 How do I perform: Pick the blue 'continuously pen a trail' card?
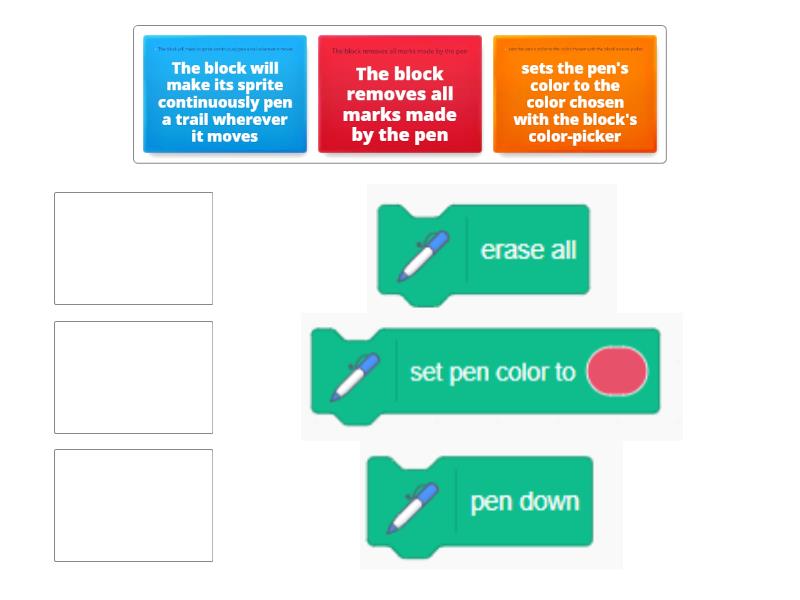[225, 94]
